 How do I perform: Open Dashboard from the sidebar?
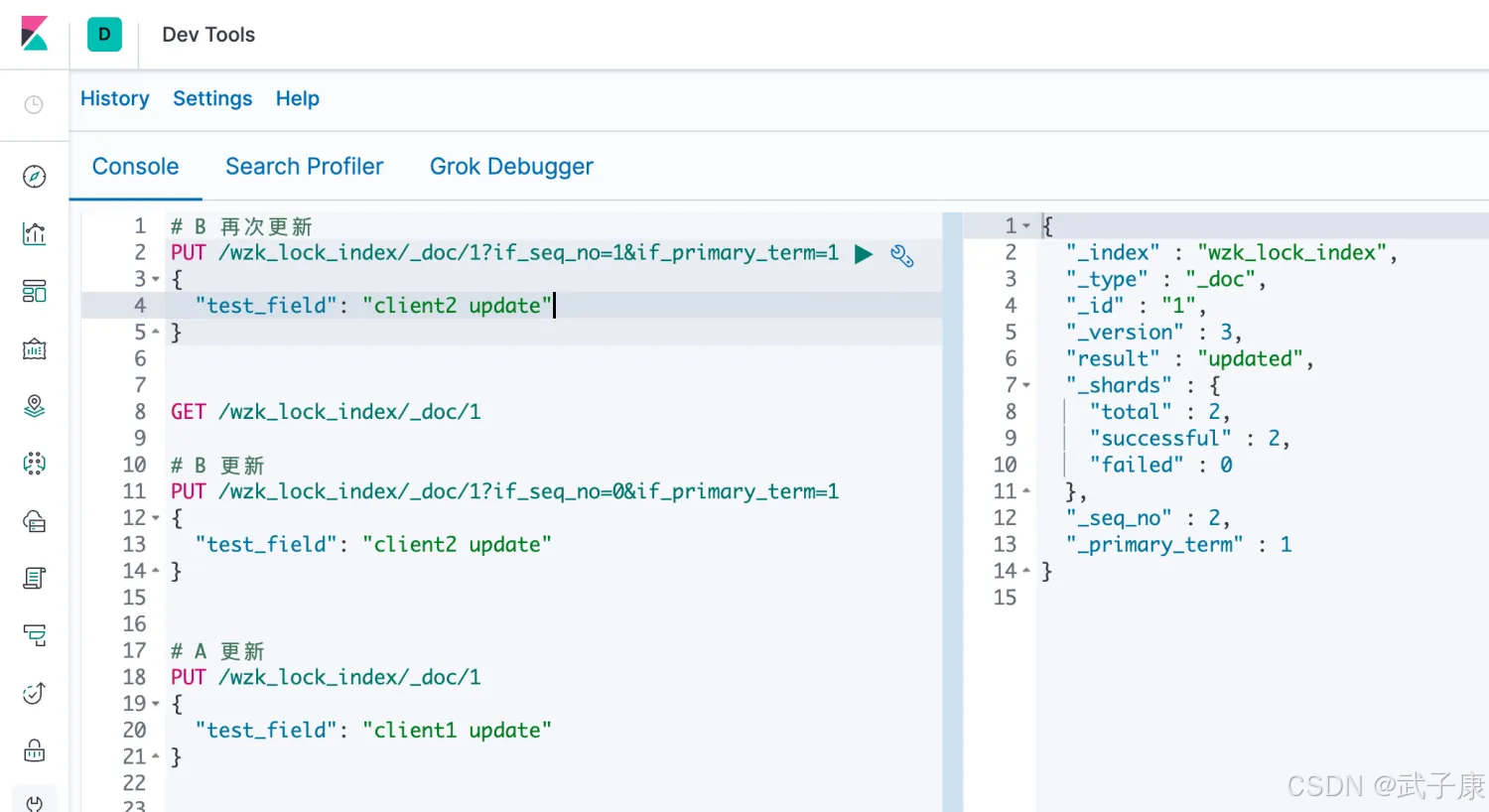[34, 292]
